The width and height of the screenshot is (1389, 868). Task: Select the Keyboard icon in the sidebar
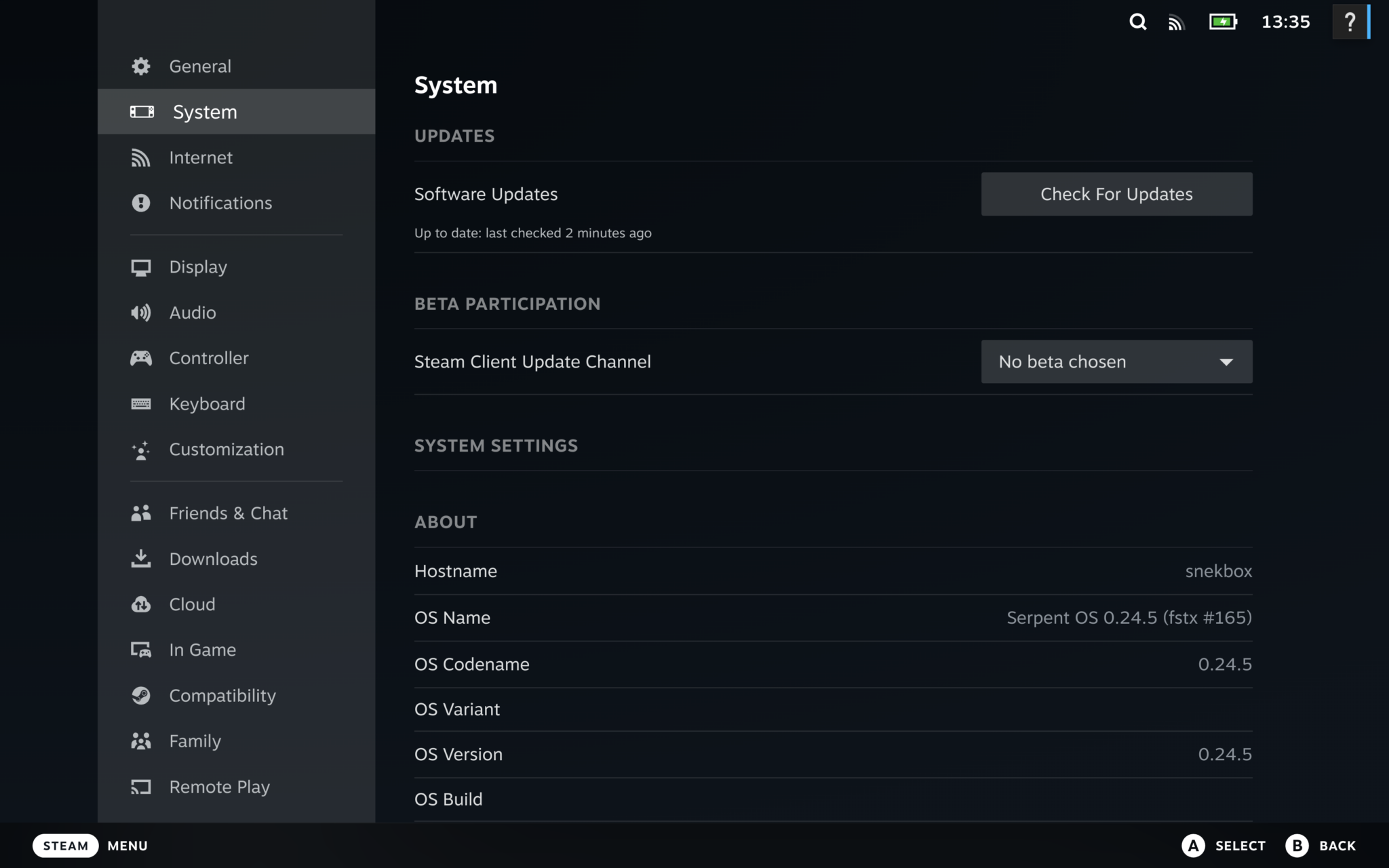click(141, 403)
